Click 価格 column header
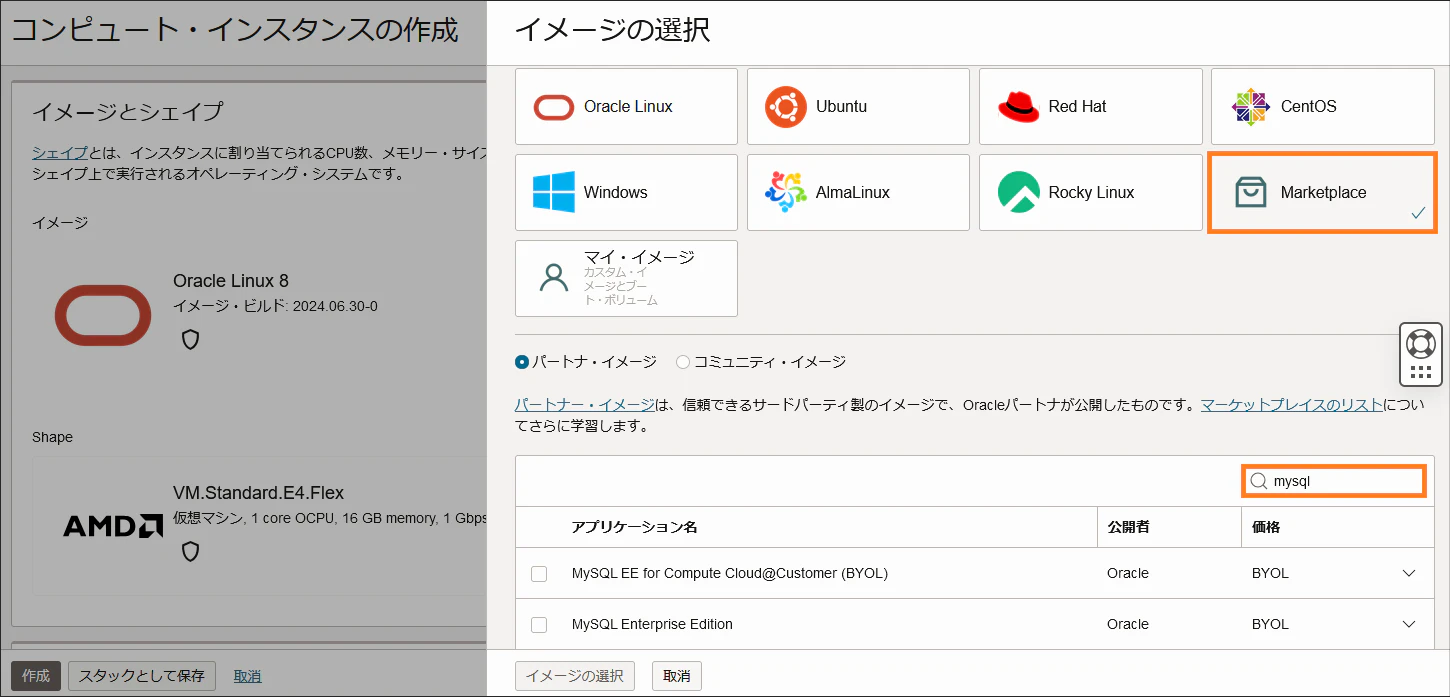 coord(1266,527)
